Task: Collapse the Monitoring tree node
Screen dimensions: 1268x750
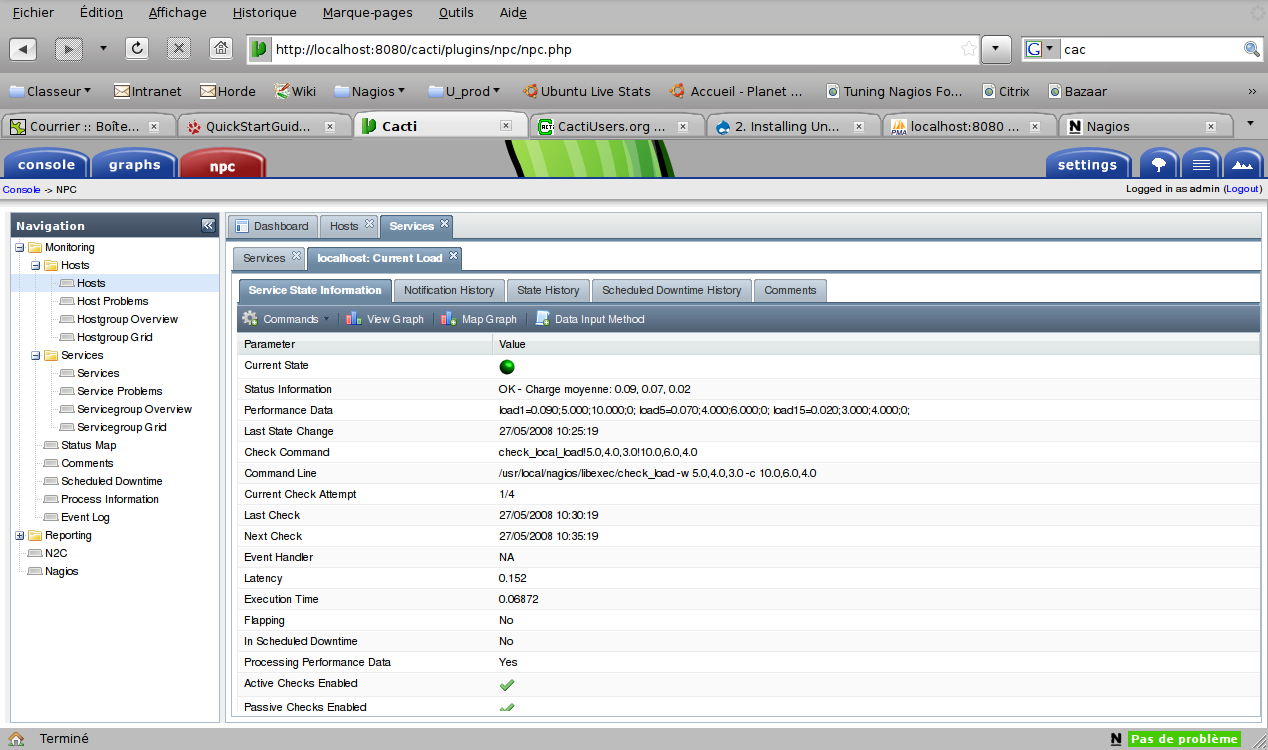Action: point(20,247)
